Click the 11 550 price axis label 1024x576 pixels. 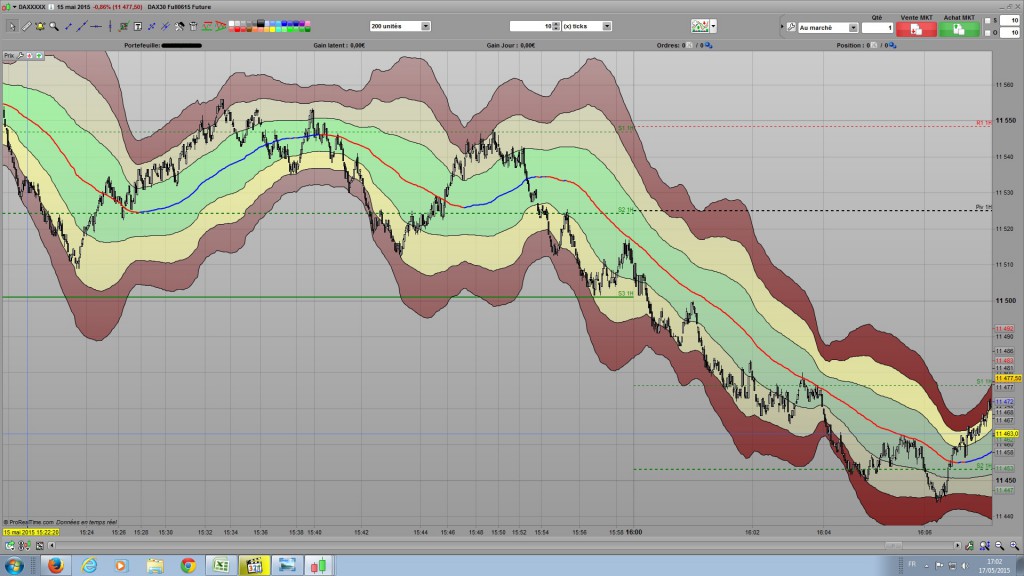click(1006, 120)
